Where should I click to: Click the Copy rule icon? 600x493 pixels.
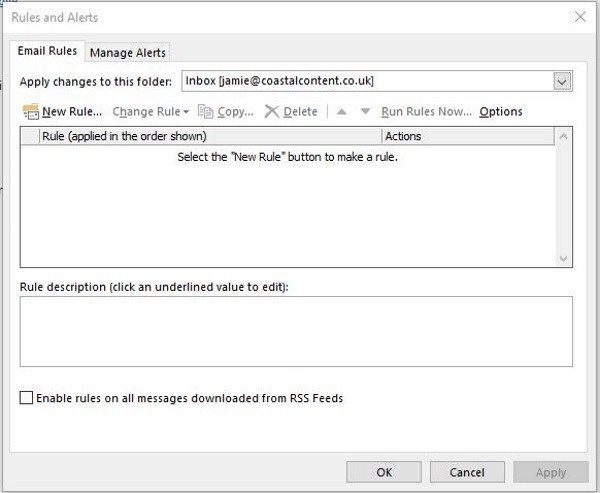point(205,111)
